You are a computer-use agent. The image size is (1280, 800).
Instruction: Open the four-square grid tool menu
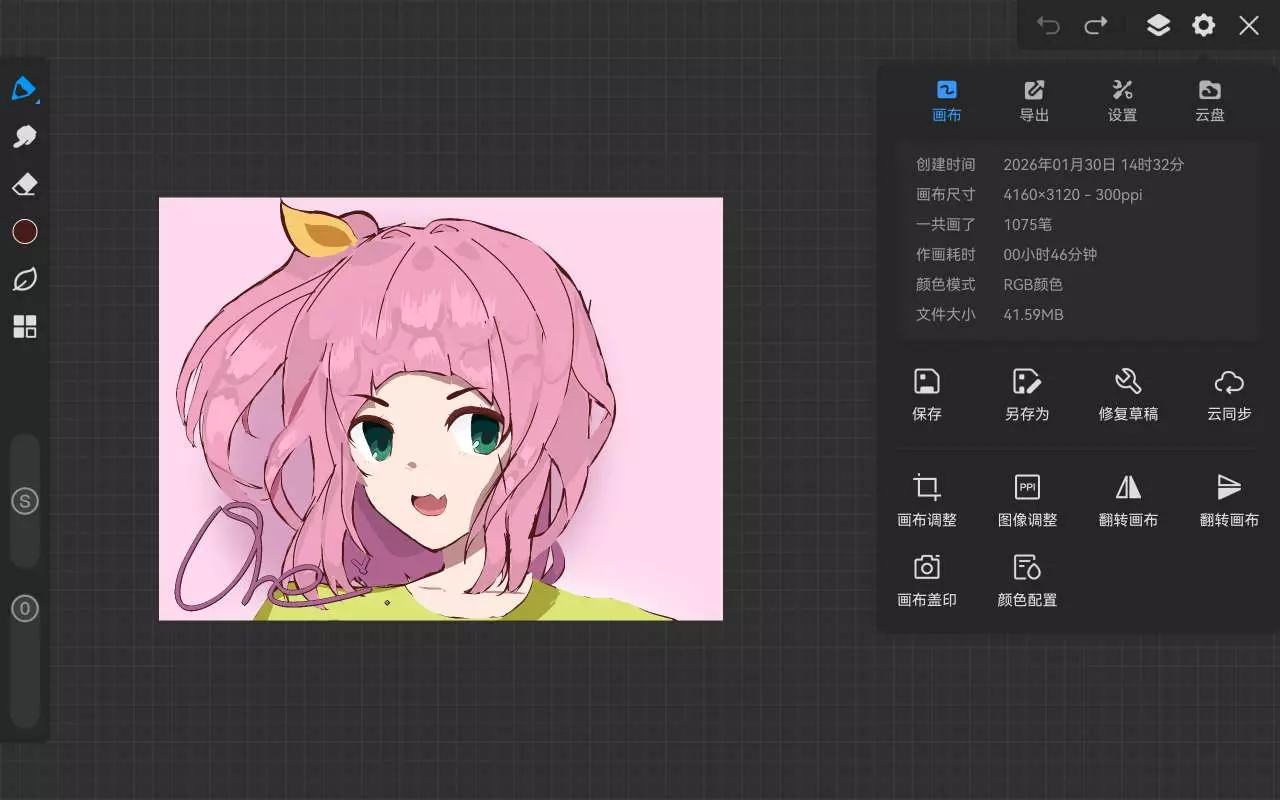25,327
